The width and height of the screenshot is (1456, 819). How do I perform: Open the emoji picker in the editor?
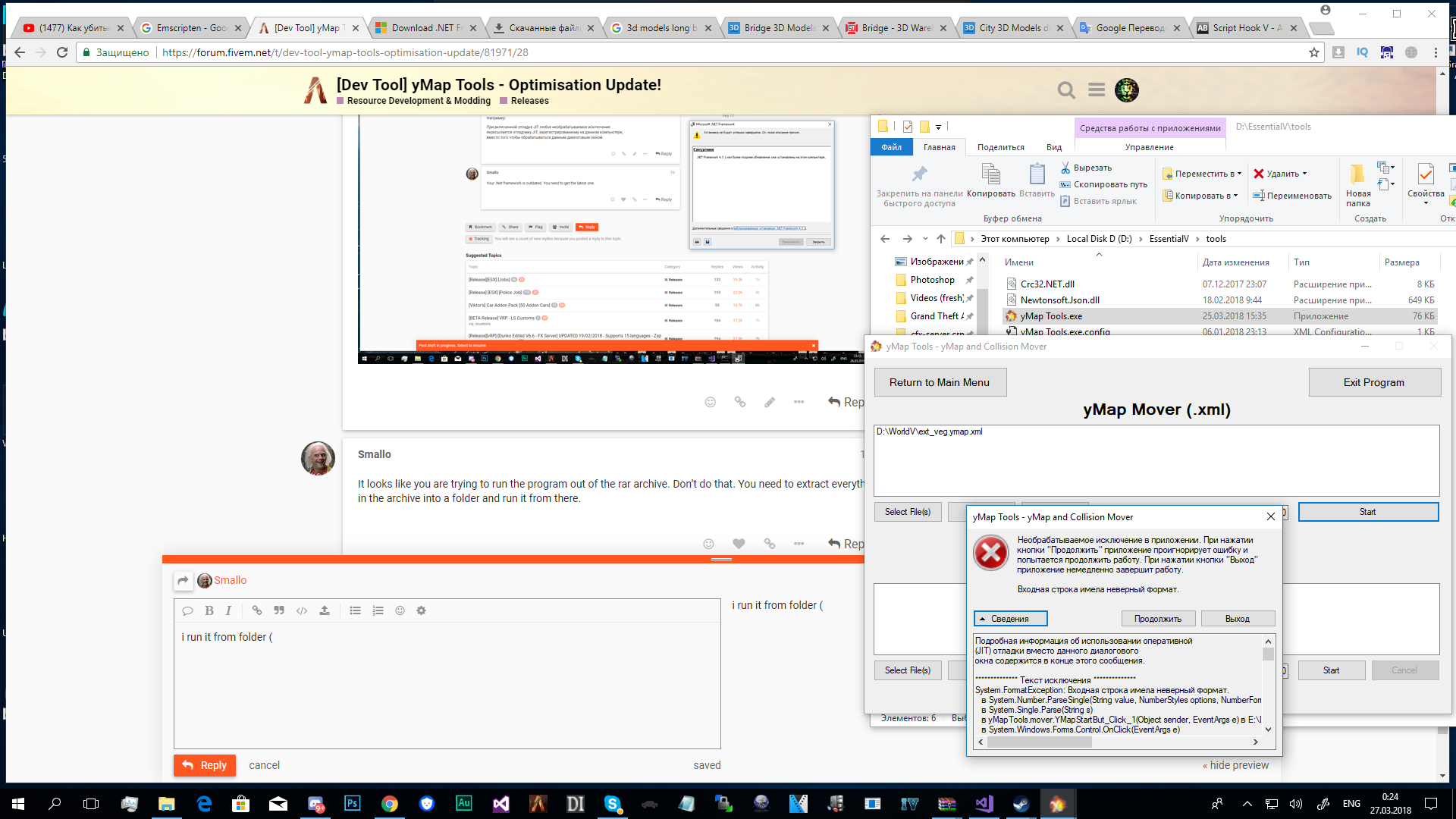[400, 610]
